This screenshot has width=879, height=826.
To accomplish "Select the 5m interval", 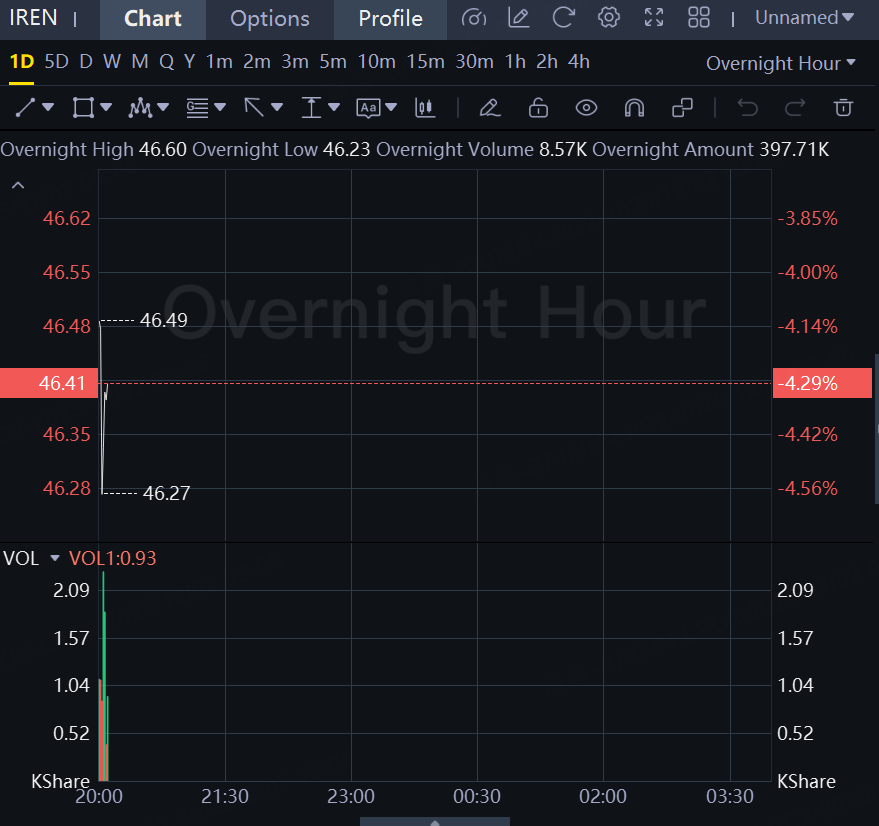I will point(333,62).
